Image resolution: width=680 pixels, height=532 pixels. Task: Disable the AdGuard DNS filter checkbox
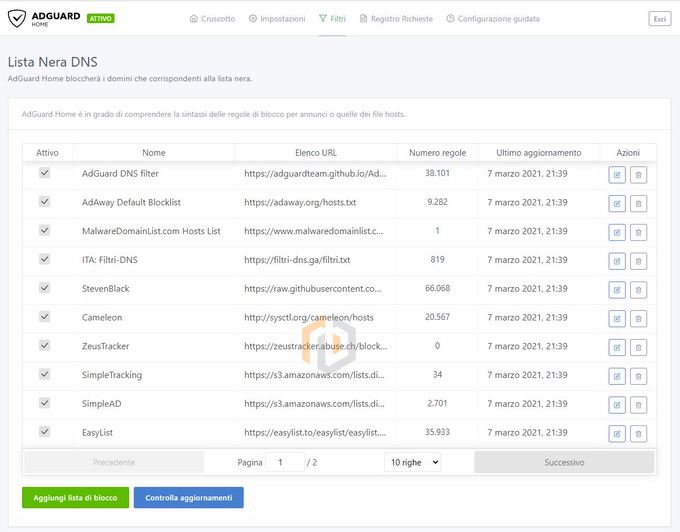pyautogui.click(x=44, y=173)
